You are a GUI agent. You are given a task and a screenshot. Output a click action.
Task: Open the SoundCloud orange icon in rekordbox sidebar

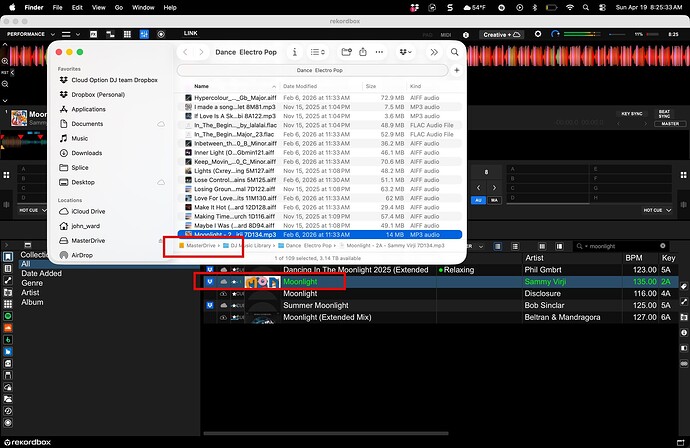click(8, 328)
